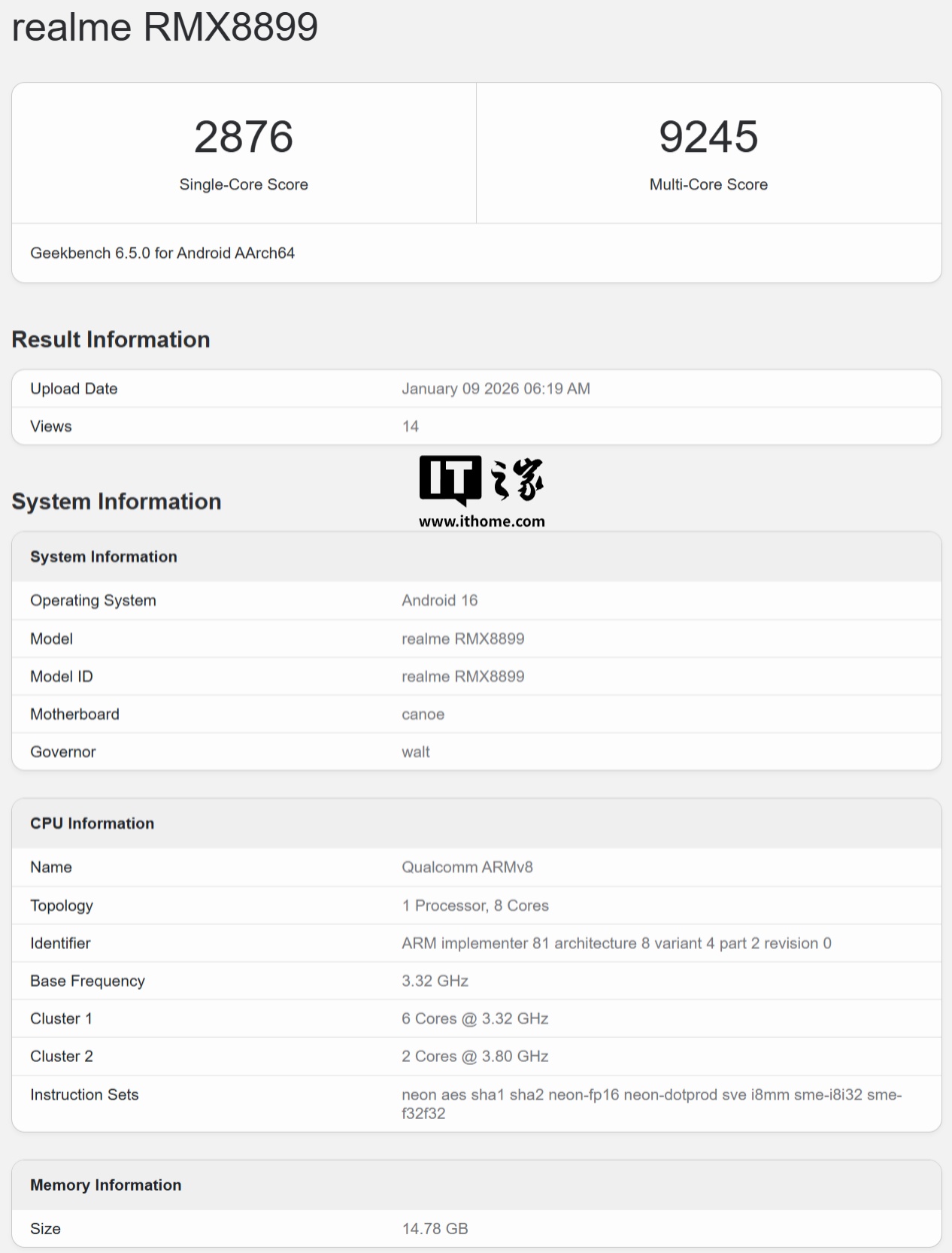Click the upload date value January 09 2026
This screenshot has width=952, height=1253.
496,389
